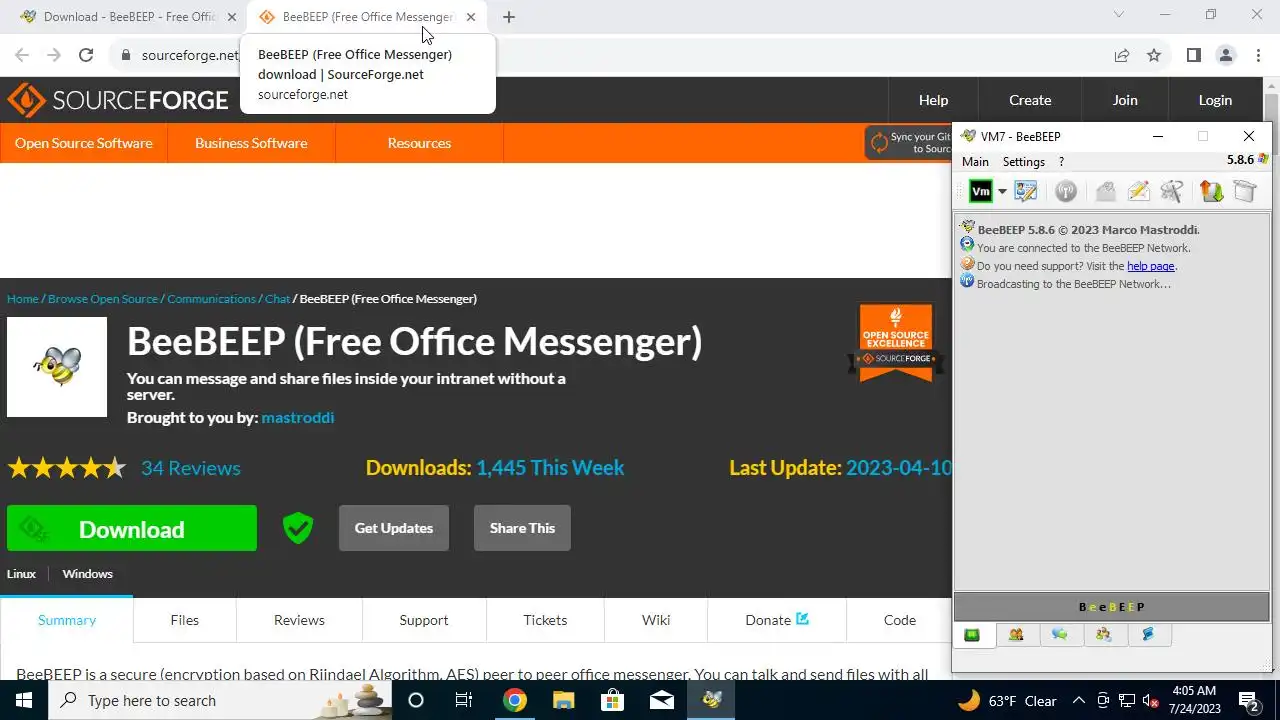The width and height of the screenshot is (1280, 720).
Task: Click the green Download button on SourceForge
Action: click(x=132, y=528)
